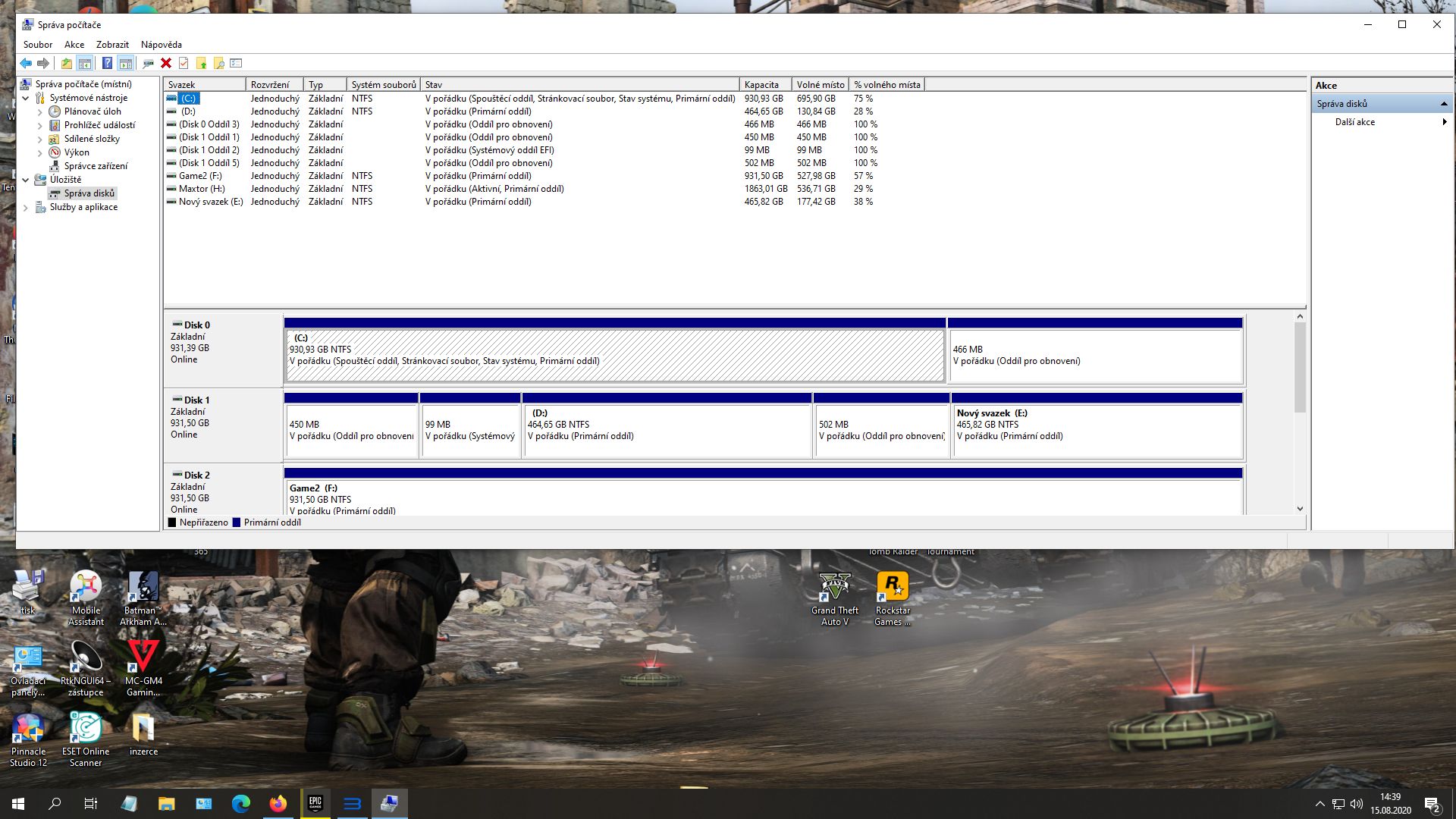This screenshot has height=819, width=1456.
Task: Collapse the Správa disků actions section
Action: pyautogui.click(x=1443, y=104)
